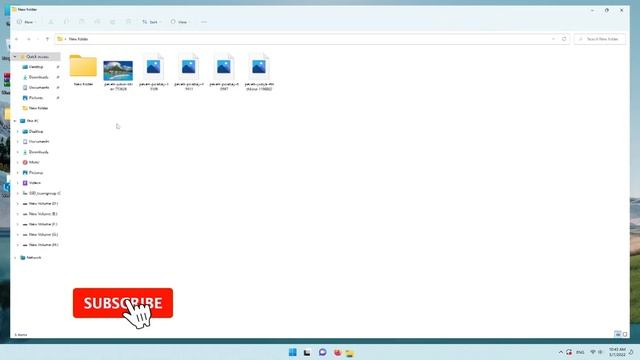Click the Share icon in toolbar

[x=113, y=22]
